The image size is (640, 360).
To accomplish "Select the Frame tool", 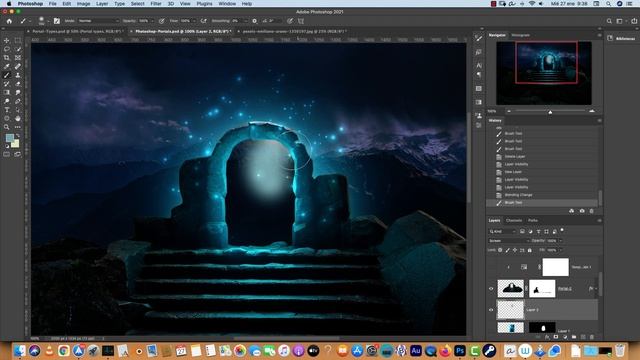I will (x=18, y=58).
